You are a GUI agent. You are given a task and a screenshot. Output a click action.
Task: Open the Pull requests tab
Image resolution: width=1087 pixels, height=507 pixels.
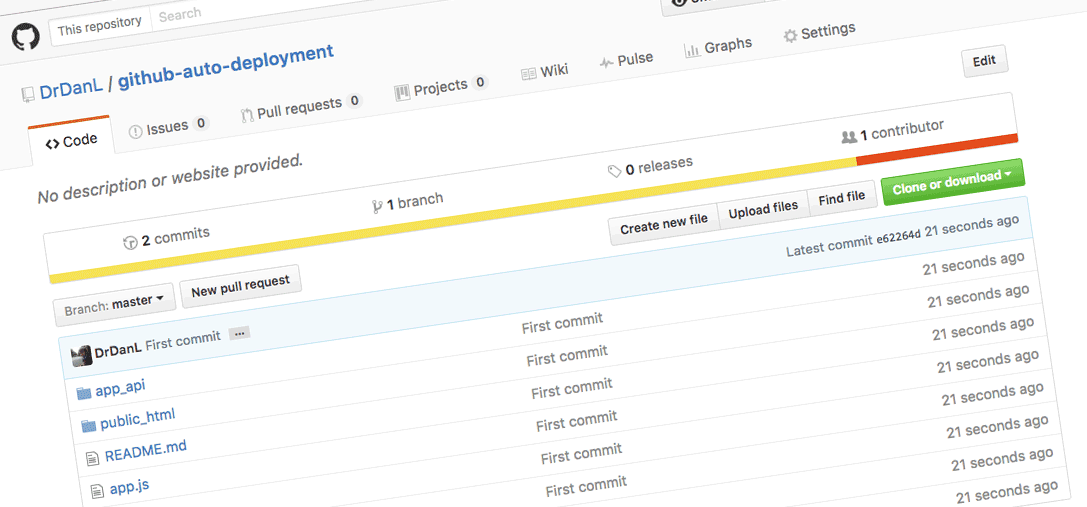302,108
